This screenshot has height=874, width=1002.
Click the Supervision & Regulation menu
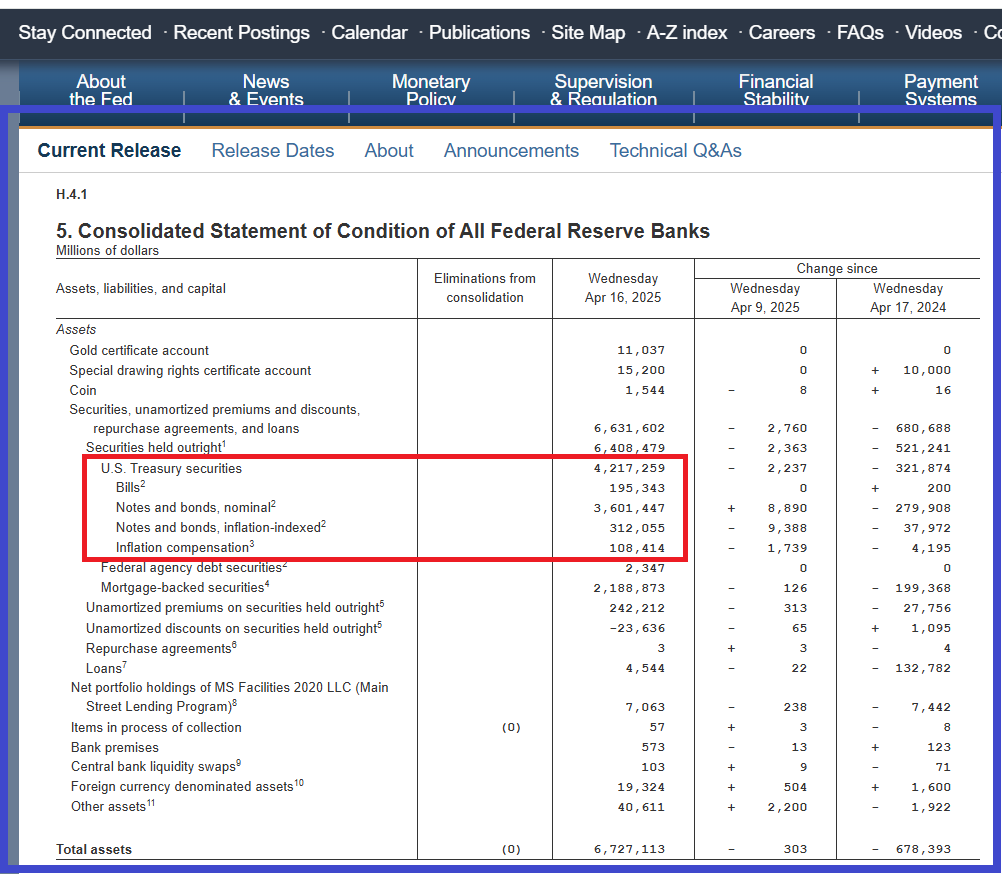[603, 89]
